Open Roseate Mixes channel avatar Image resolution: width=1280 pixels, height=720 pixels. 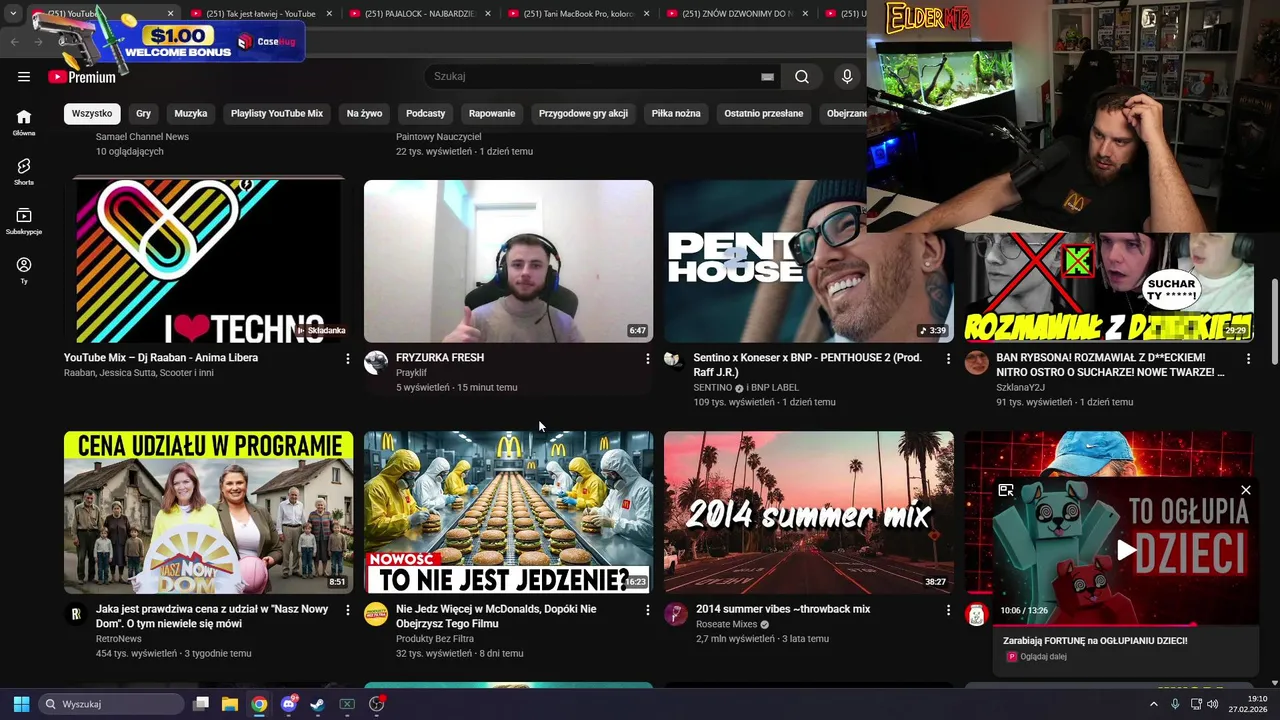tap(676, 613)
